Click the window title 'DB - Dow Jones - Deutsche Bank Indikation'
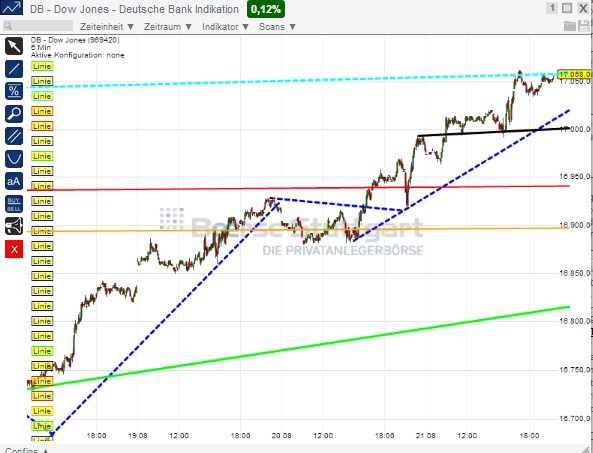This screenshot has height=453, width=593. tap(134, 9)
